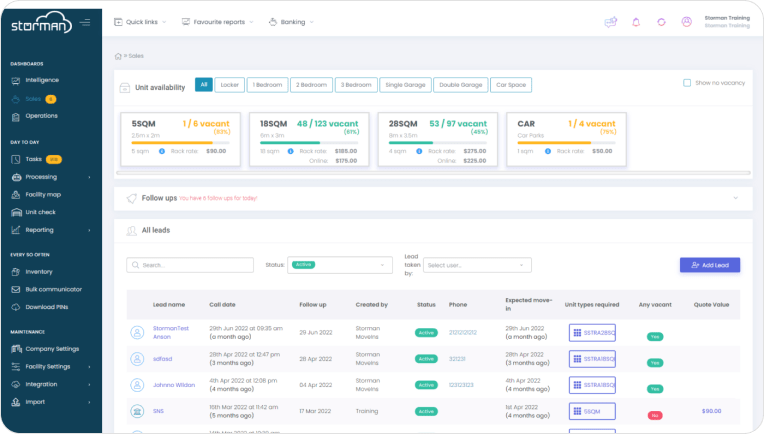Click the home icon in breadcrumb
764x434 pixels.
(x=119, y=57)
